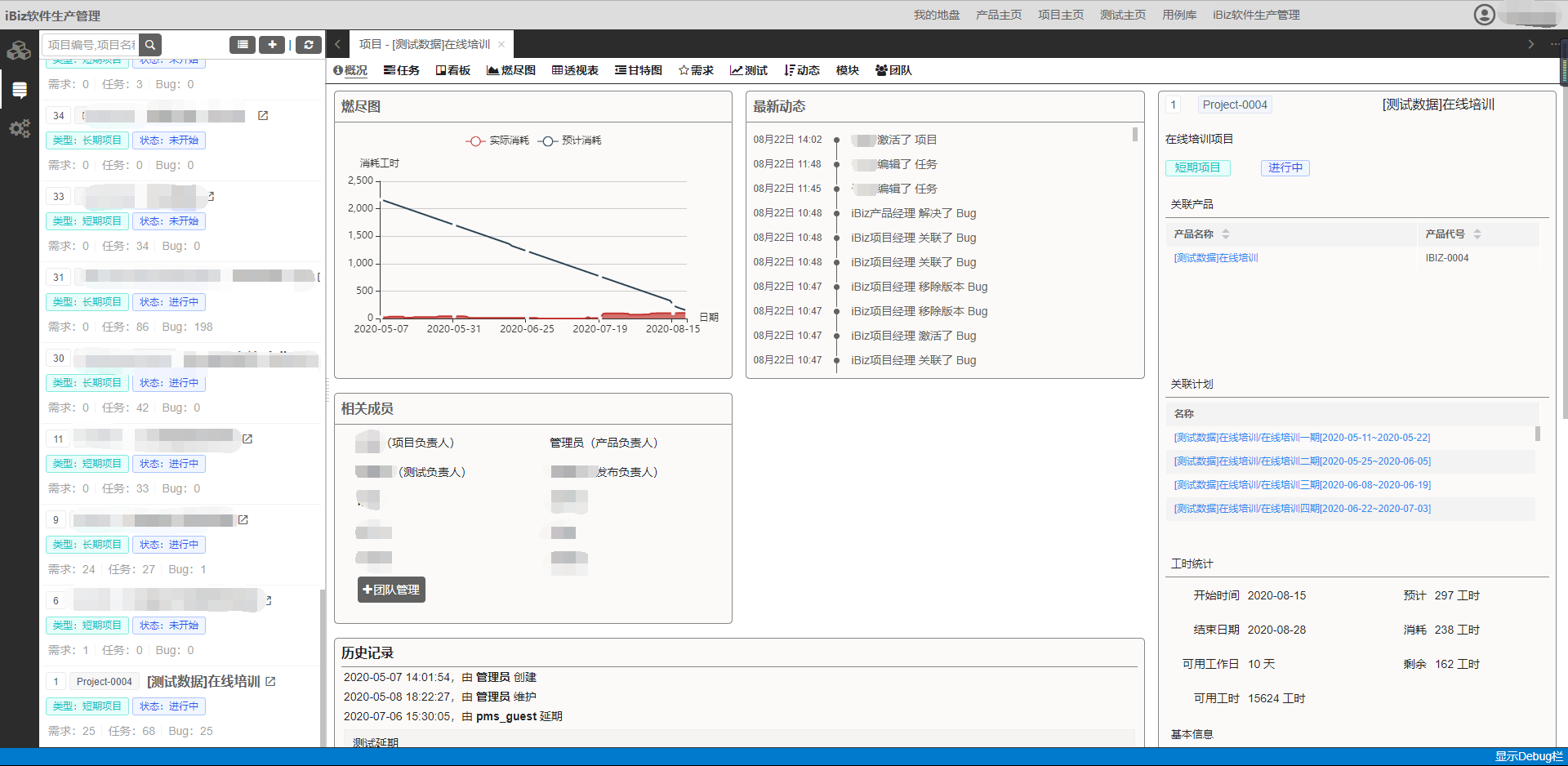Open project 11 external link icon
The width and height of the screenshot is (1568, 766).
247,439
